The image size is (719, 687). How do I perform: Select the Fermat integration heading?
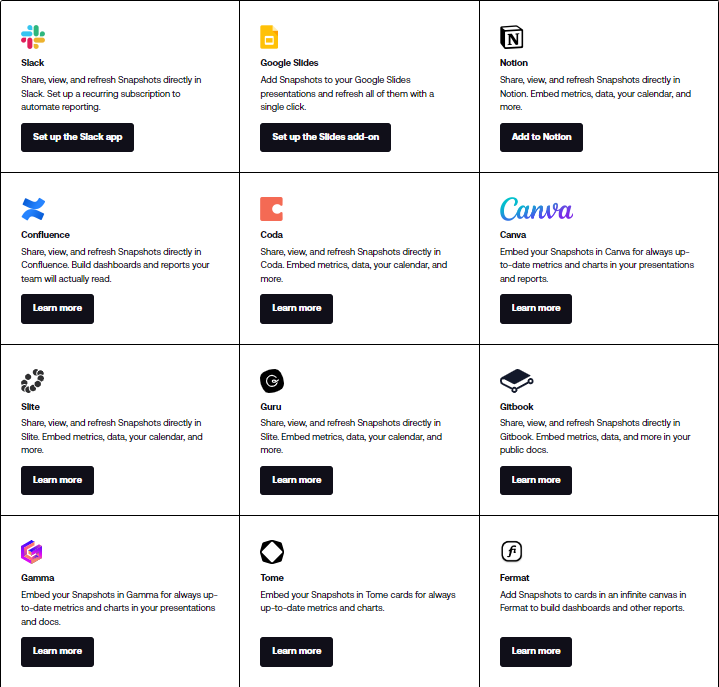pos(515,578)
